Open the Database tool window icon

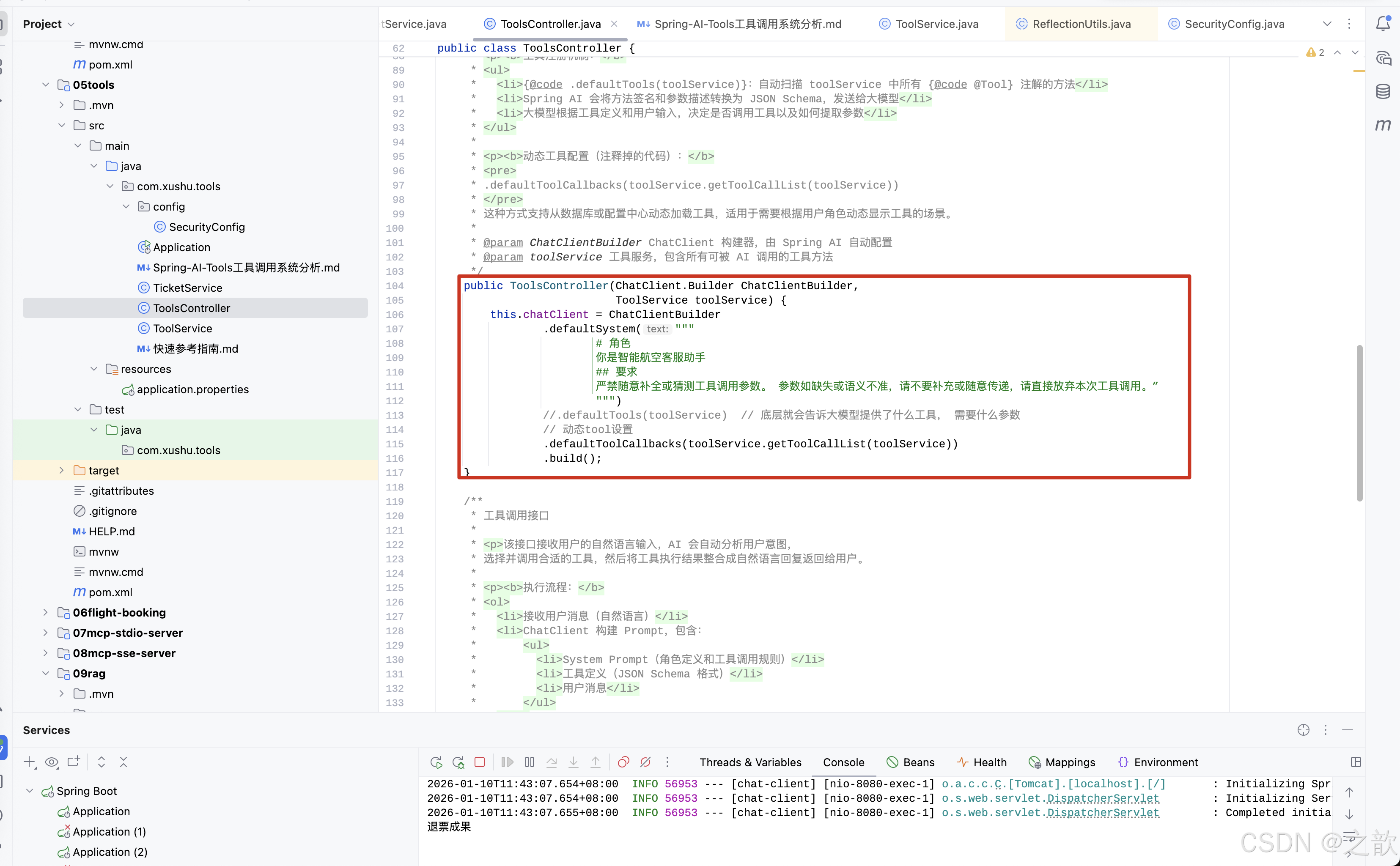[x=1383, y=91]
